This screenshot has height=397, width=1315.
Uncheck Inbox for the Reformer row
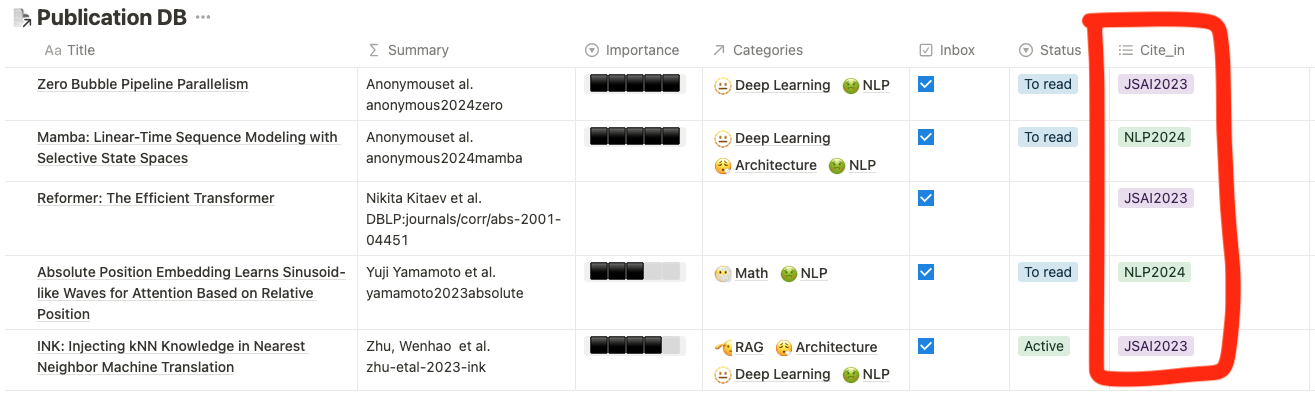926,198
